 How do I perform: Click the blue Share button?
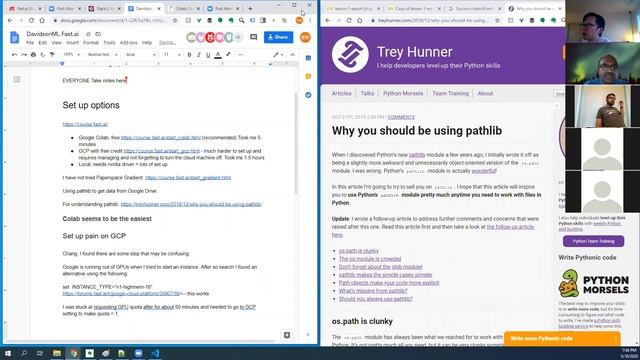point(278,37)
